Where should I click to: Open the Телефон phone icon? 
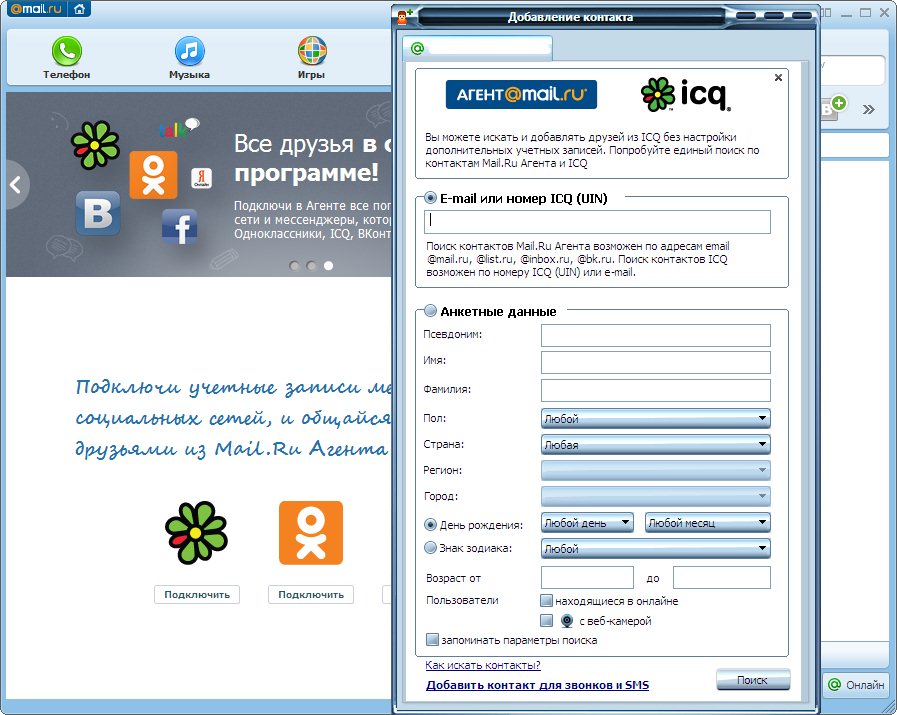tap(66, 51)
